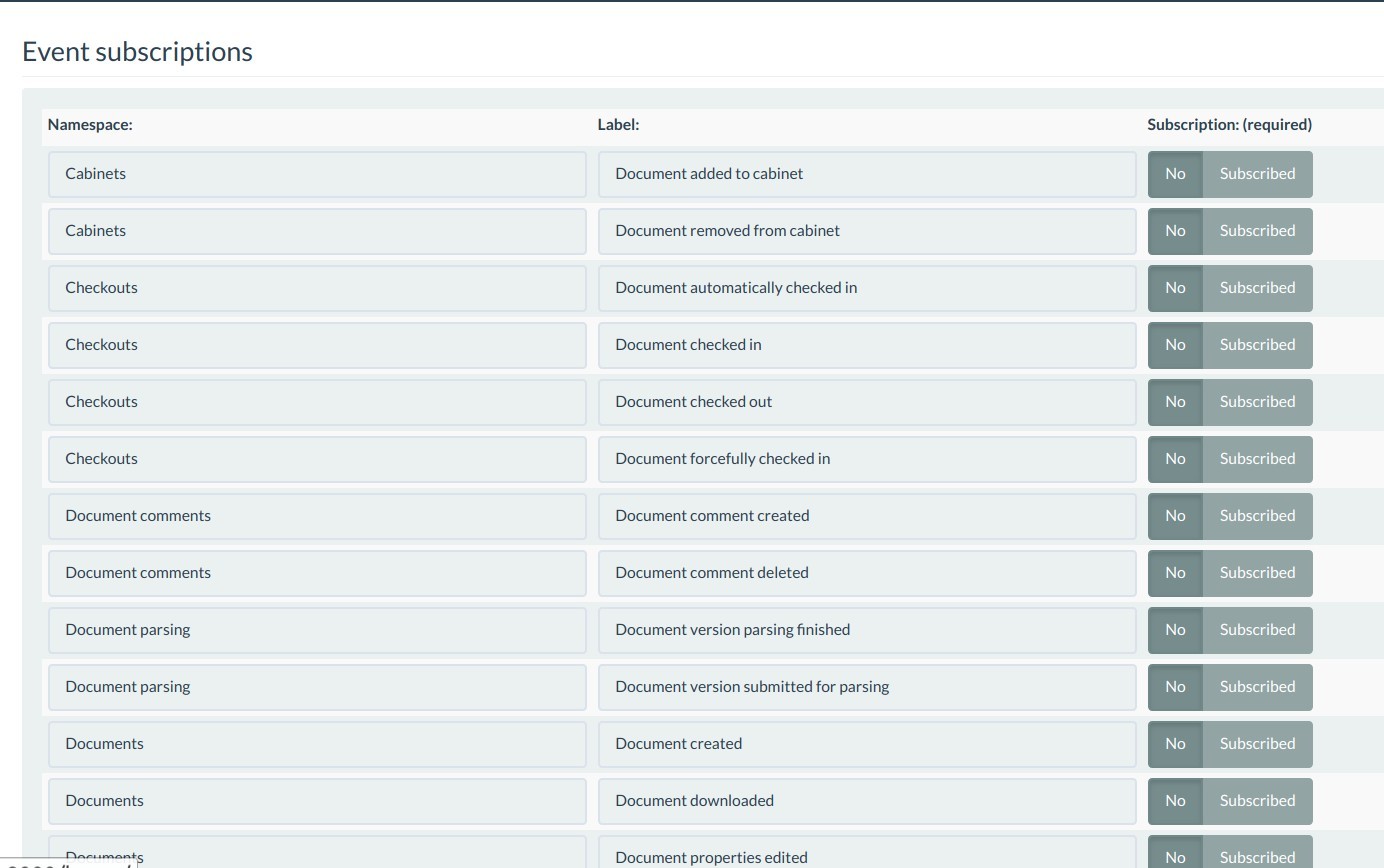The height and width of the screenshot is (868, 1384).
Task: Set Document checked out to No
Action: [x=1175, y=402]
